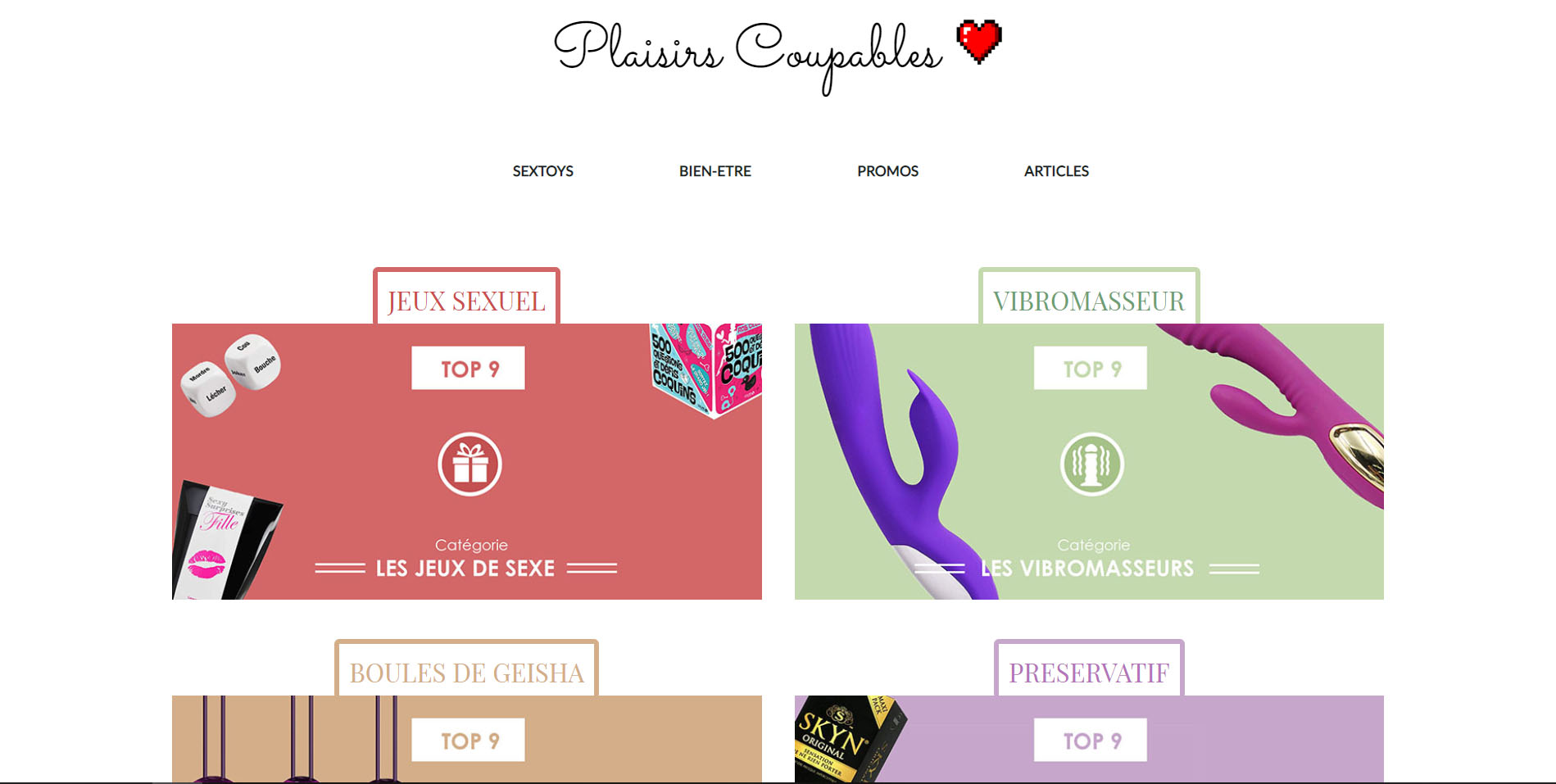The height and width of the screenshot is (784, 1556).
Task: Click the TOP 9 badge on Preservatif banner
Action: [1091, 740]
